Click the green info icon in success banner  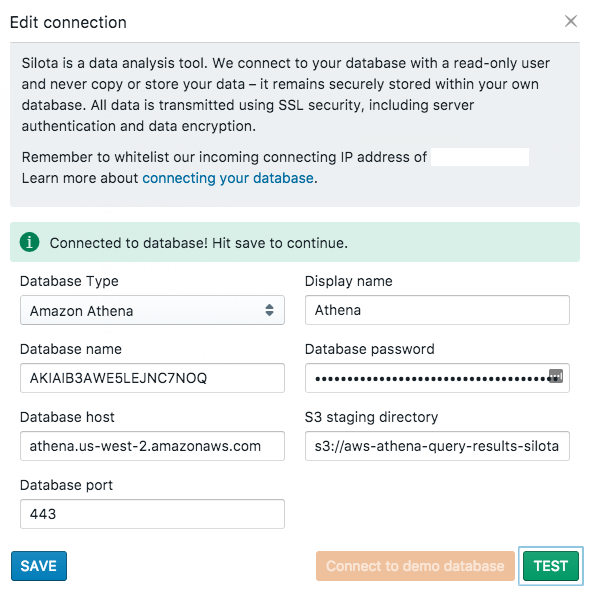click(30, 242)
